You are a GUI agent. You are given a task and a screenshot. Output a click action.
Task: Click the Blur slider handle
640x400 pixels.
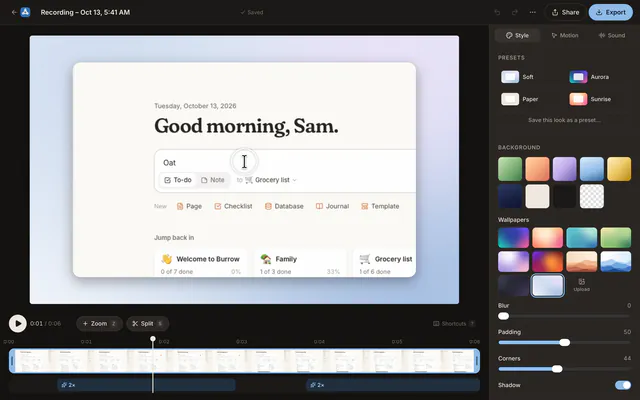[504, 316]
